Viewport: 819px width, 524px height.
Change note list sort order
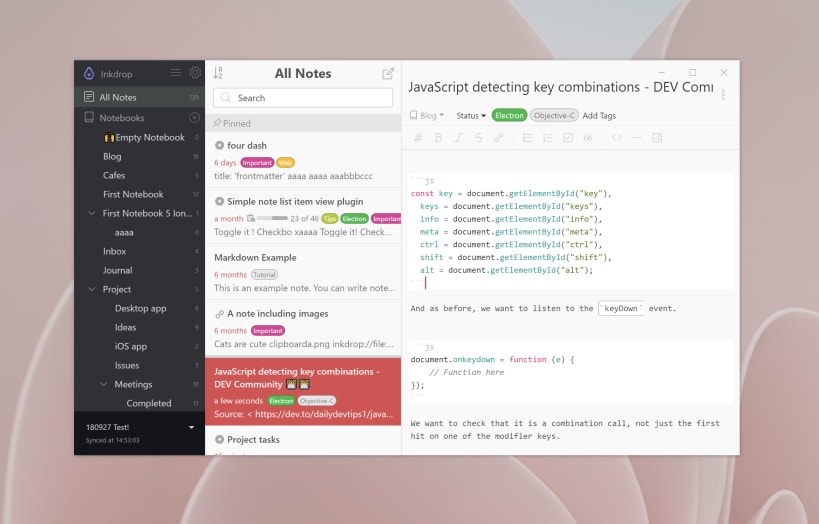(x=218, y=73)
